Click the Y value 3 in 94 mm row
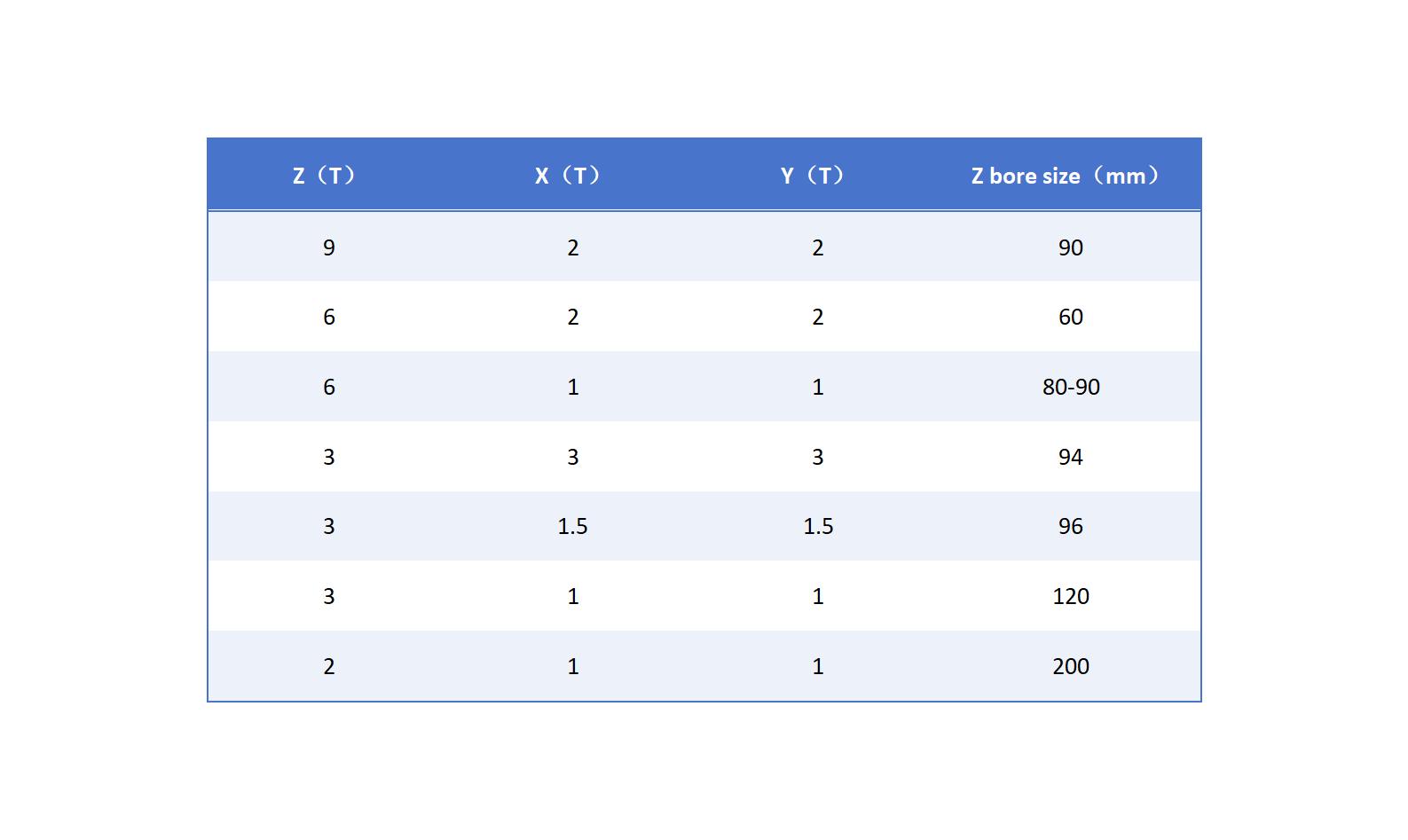Viewport: 1408px width, 840px height. point(818,457)
